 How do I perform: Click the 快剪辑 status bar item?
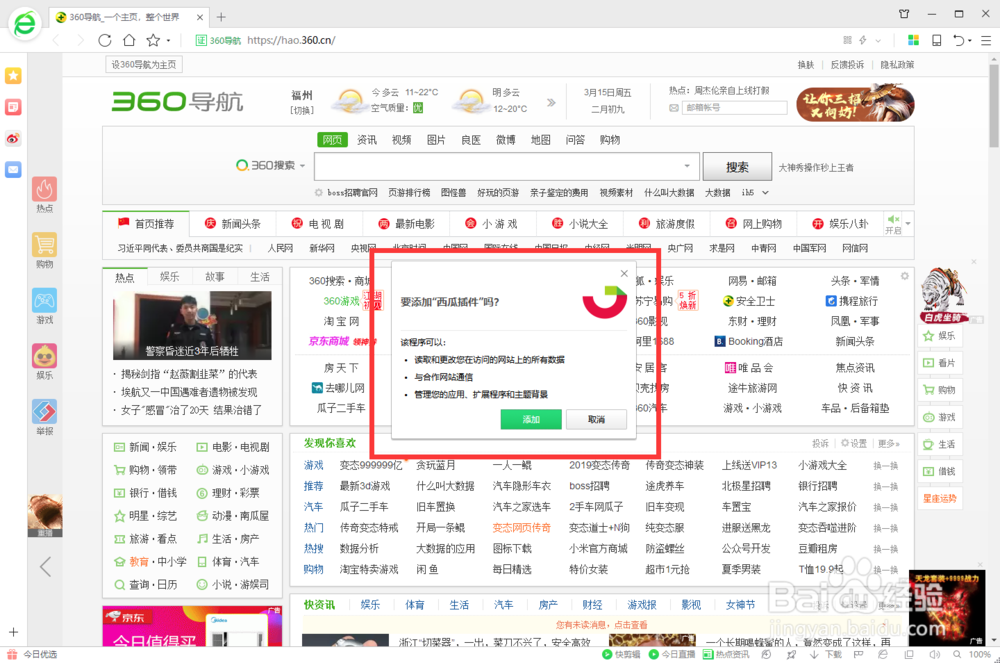click(x=621, y=654)
